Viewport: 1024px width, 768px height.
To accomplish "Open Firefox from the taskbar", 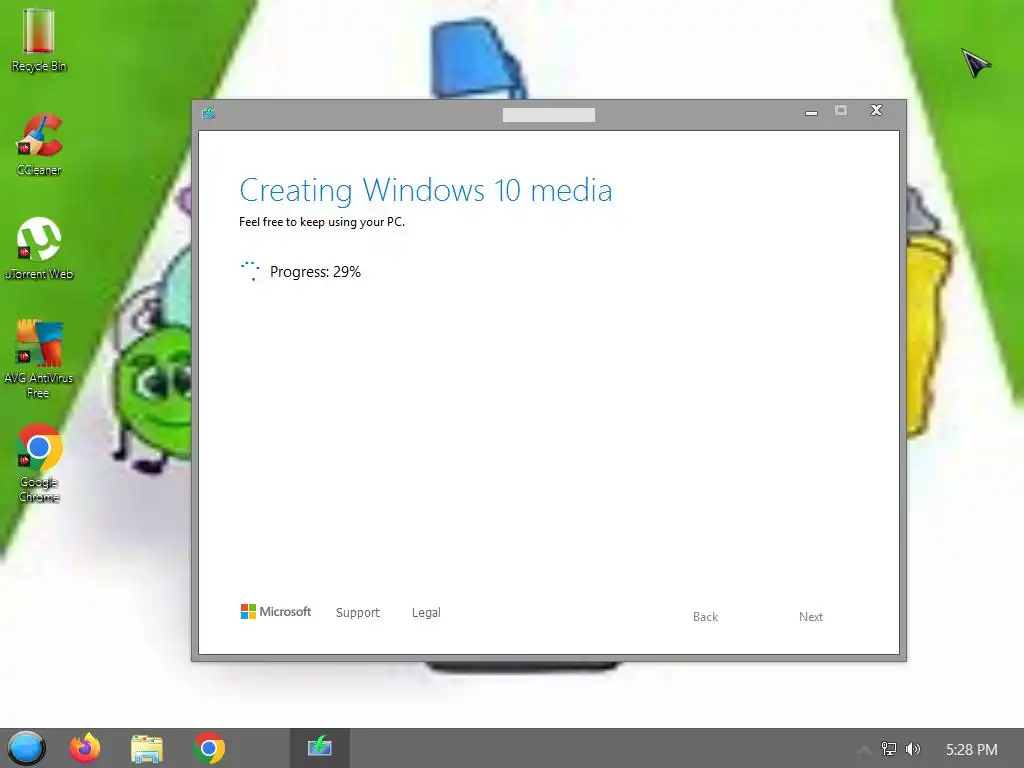I will tap(85, 748).
